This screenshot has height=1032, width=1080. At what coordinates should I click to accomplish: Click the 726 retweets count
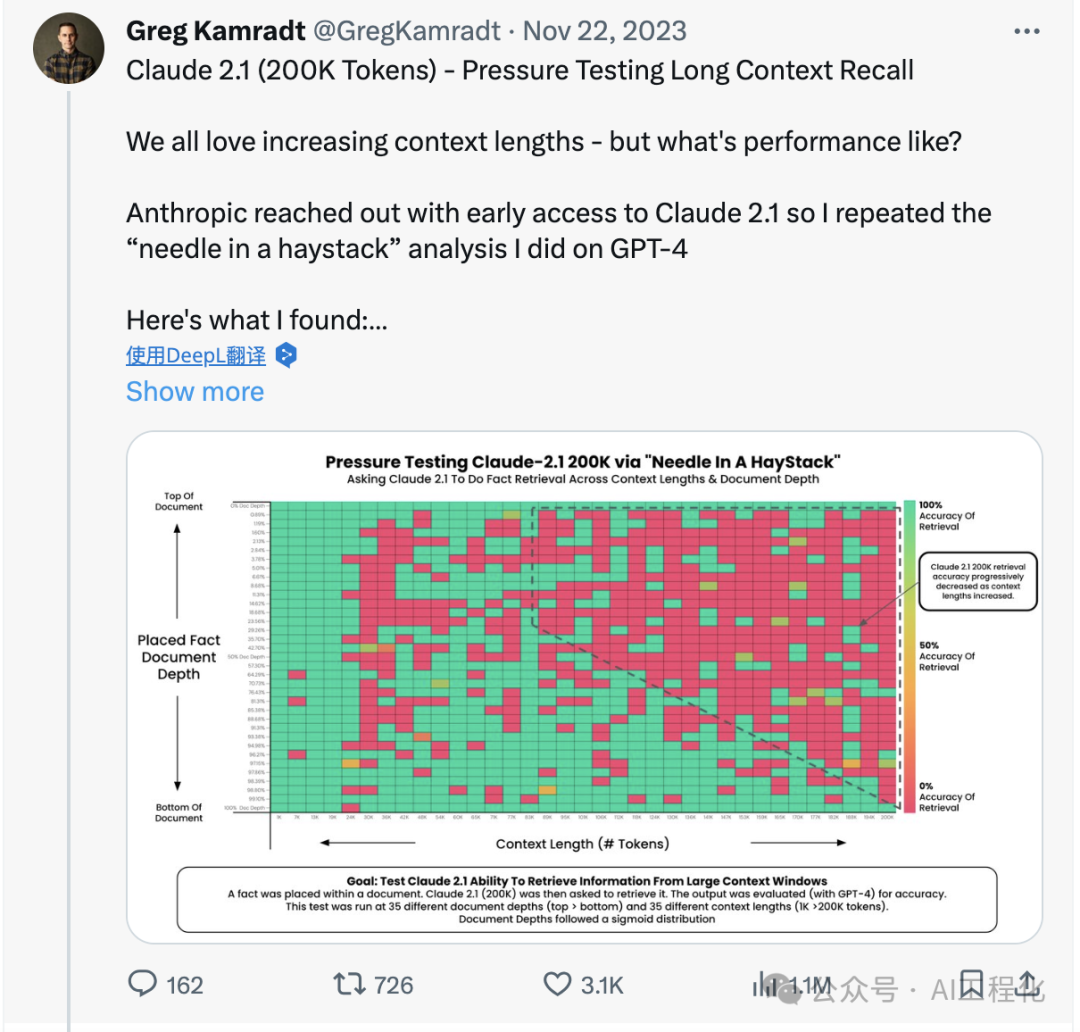click(393, 985)
